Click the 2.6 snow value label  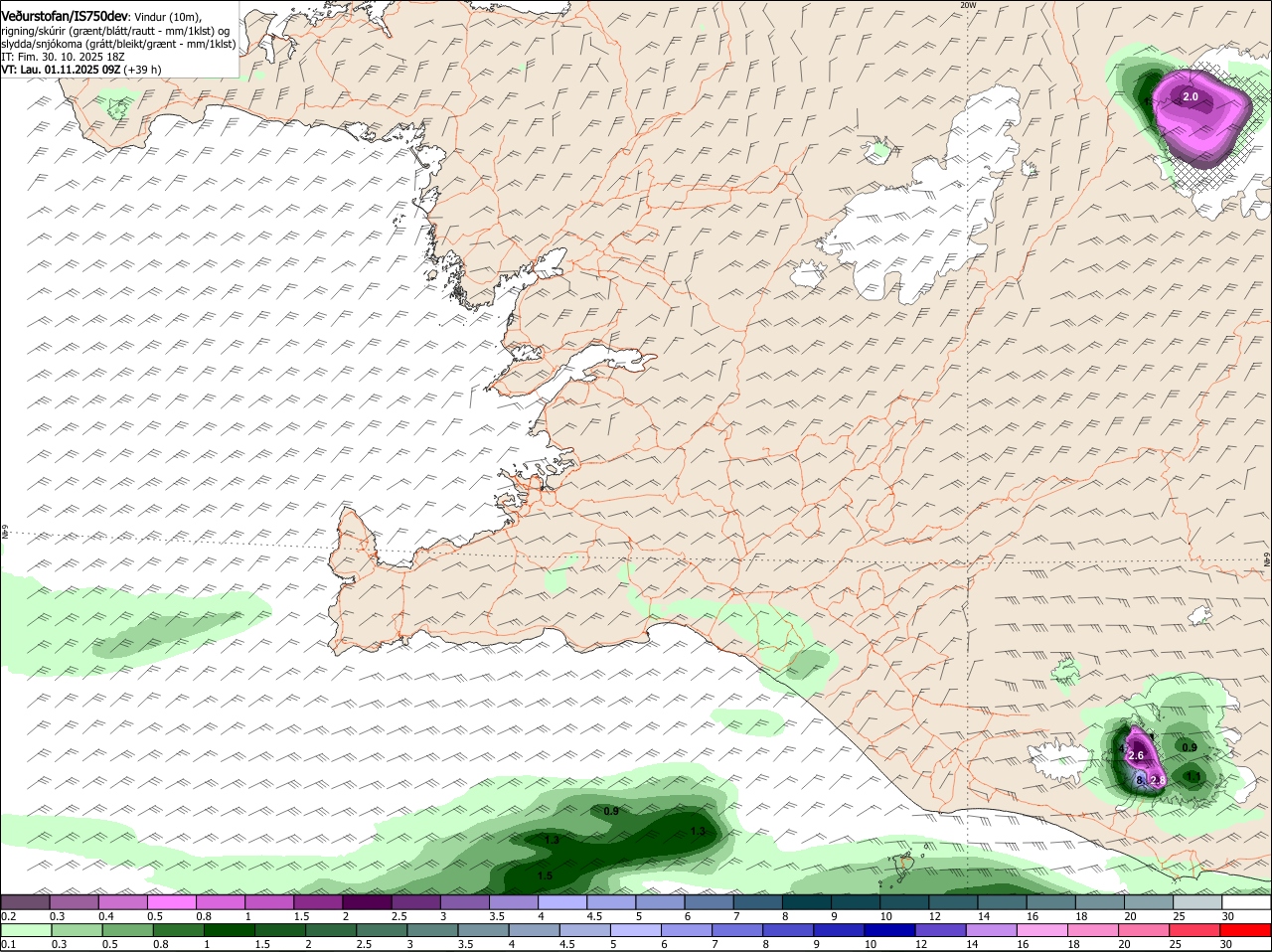click(x=1137, y=756)
